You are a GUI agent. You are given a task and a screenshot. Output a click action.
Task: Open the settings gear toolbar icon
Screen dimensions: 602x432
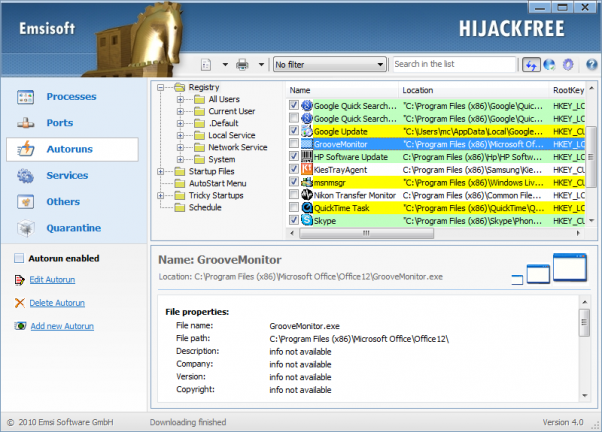(x=568, y=65)
